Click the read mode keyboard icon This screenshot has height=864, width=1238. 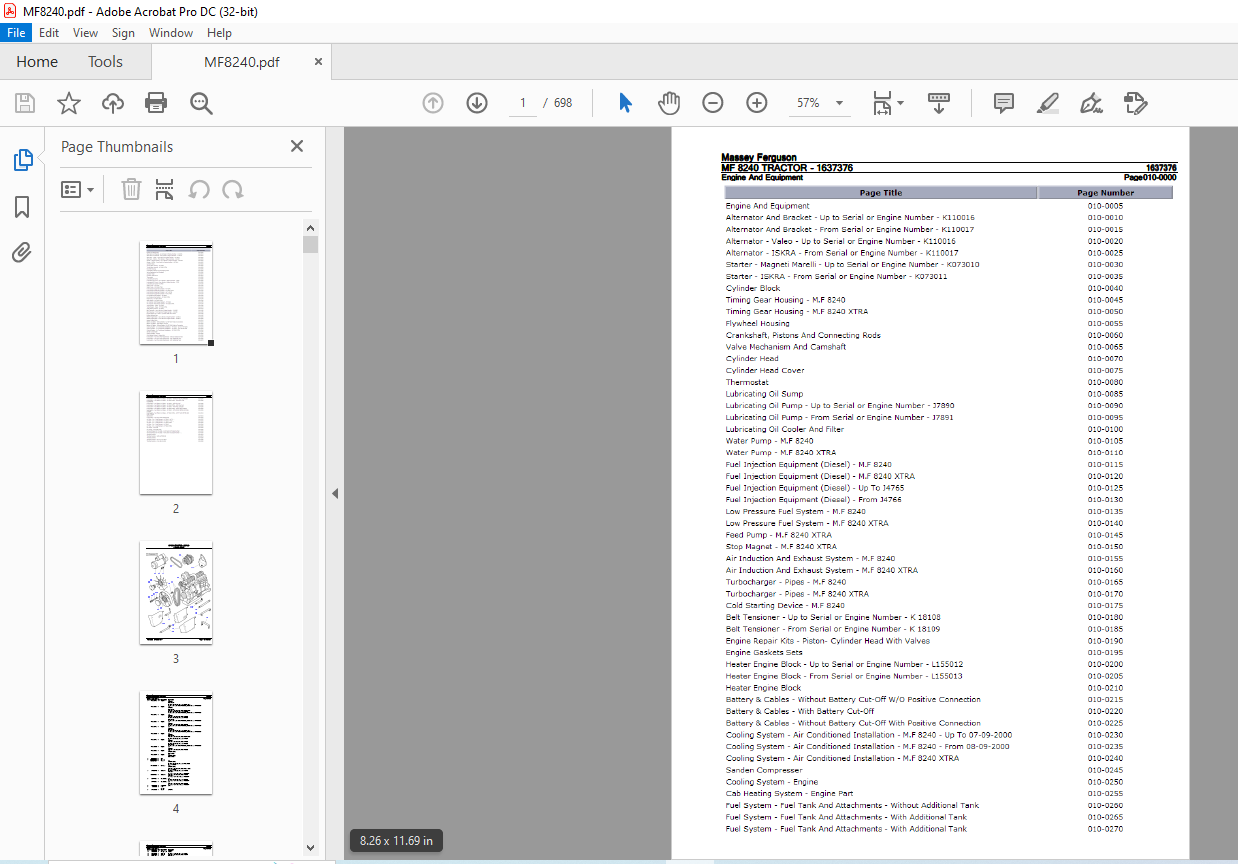coord(939,103)
